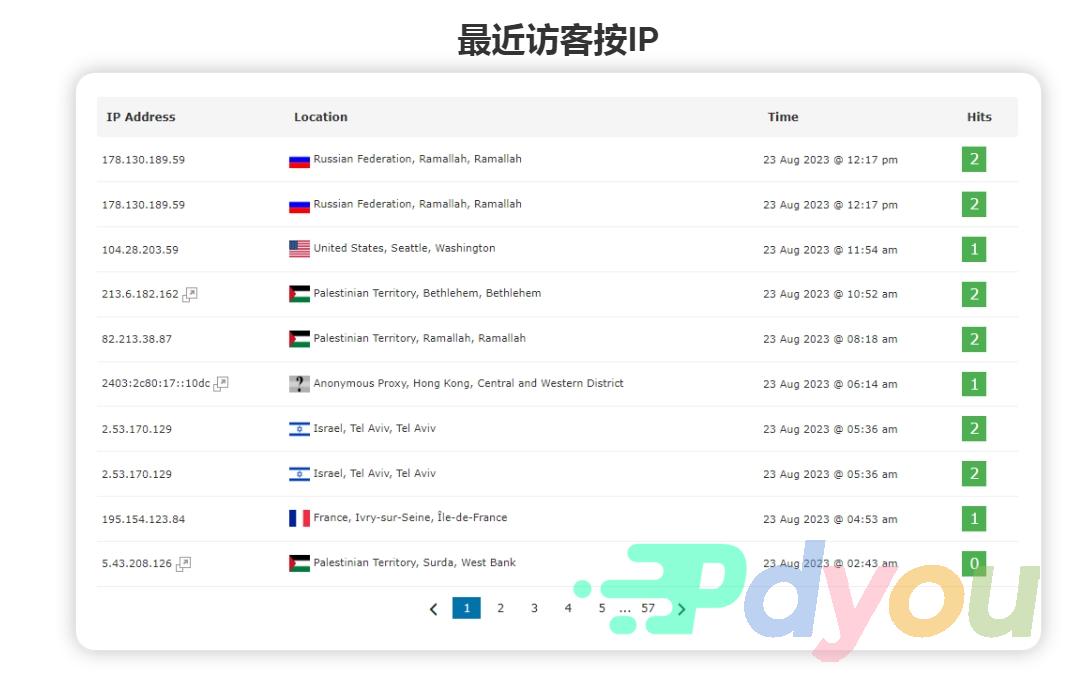The height and width of the screenshot is (679, 1074).
Task: Open external link icon next to 213.6.182.162
Action: [190, 294]
